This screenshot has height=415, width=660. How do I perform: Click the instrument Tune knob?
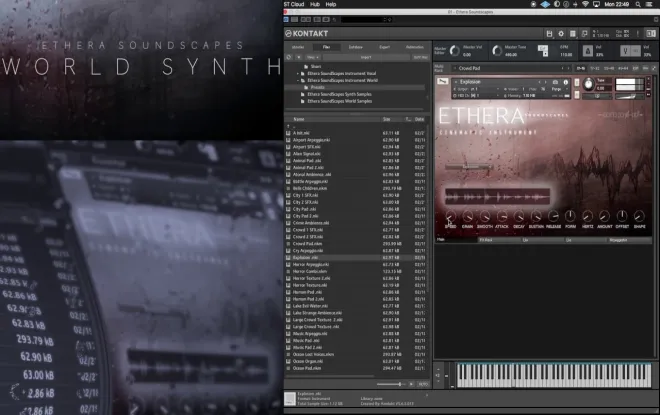click(x=589, y=85)
